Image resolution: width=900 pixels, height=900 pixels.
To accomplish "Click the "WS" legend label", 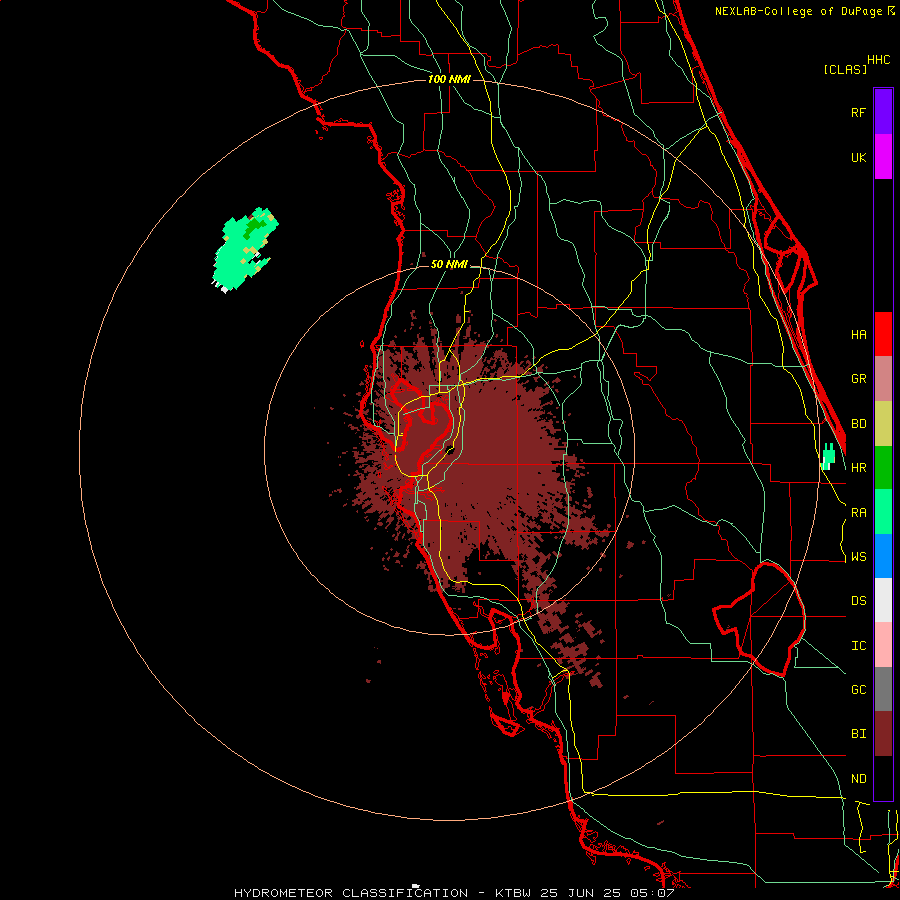I will point(858,557).
